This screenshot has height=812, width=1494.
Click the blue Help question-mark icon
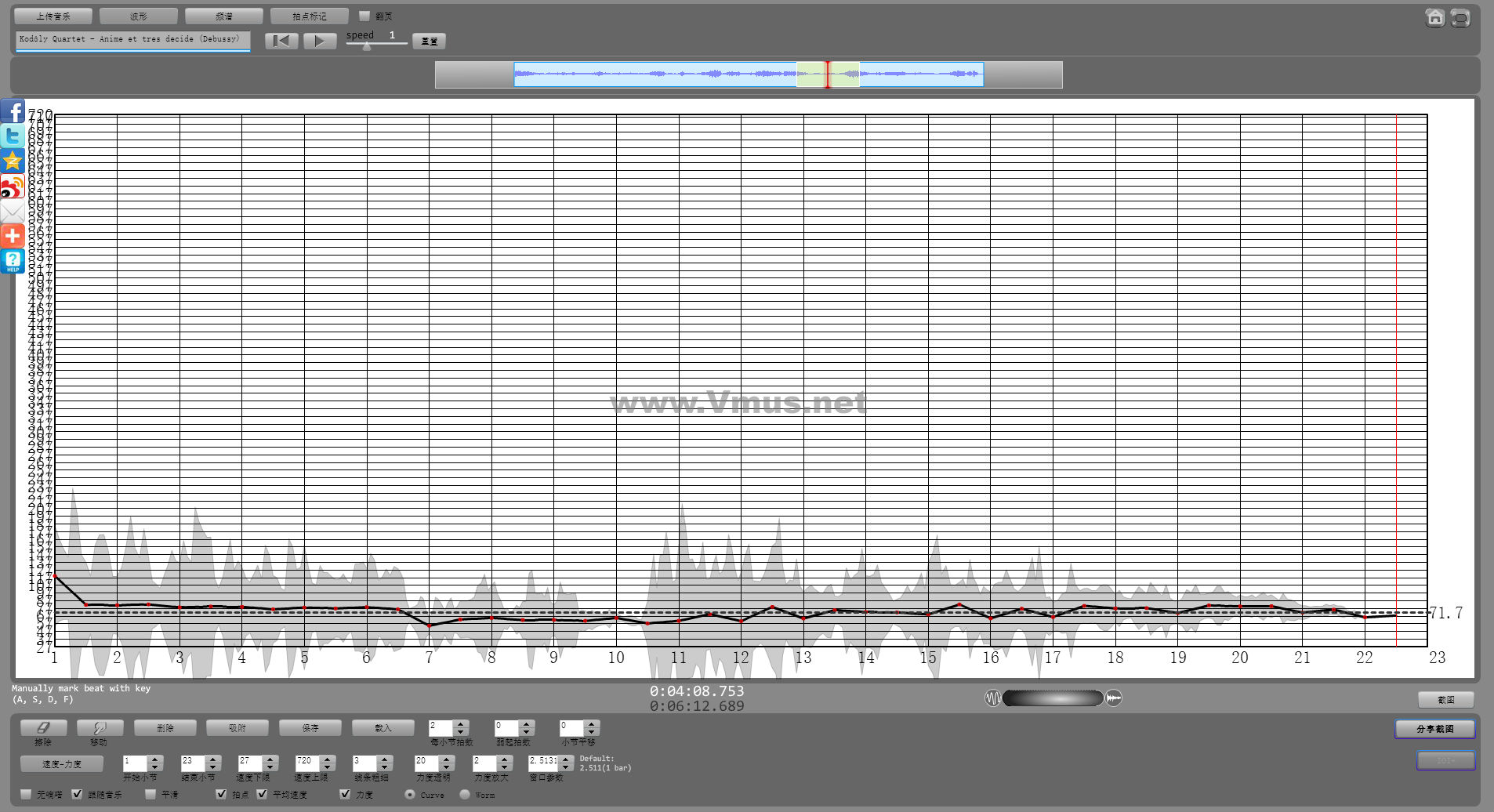click(13, 261)
